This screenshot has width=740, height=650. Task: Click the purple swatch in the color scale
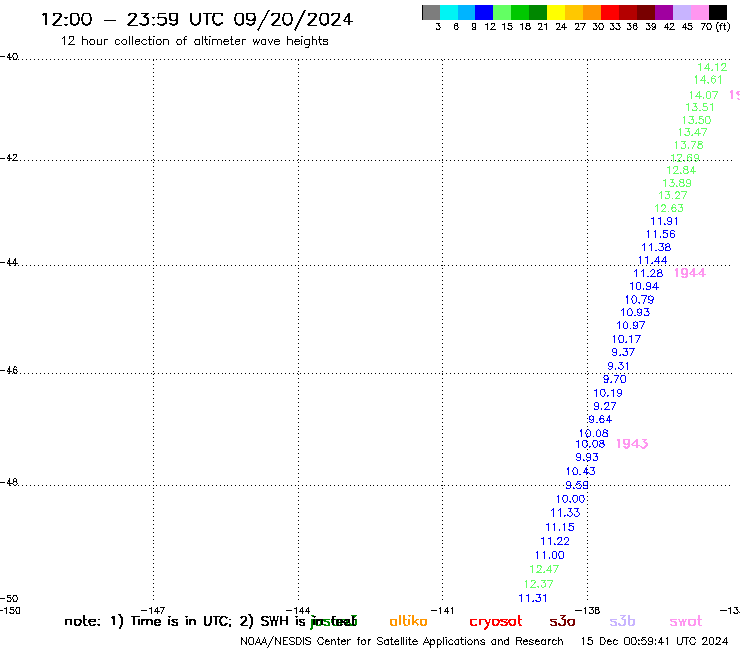[x=664, y=12]
